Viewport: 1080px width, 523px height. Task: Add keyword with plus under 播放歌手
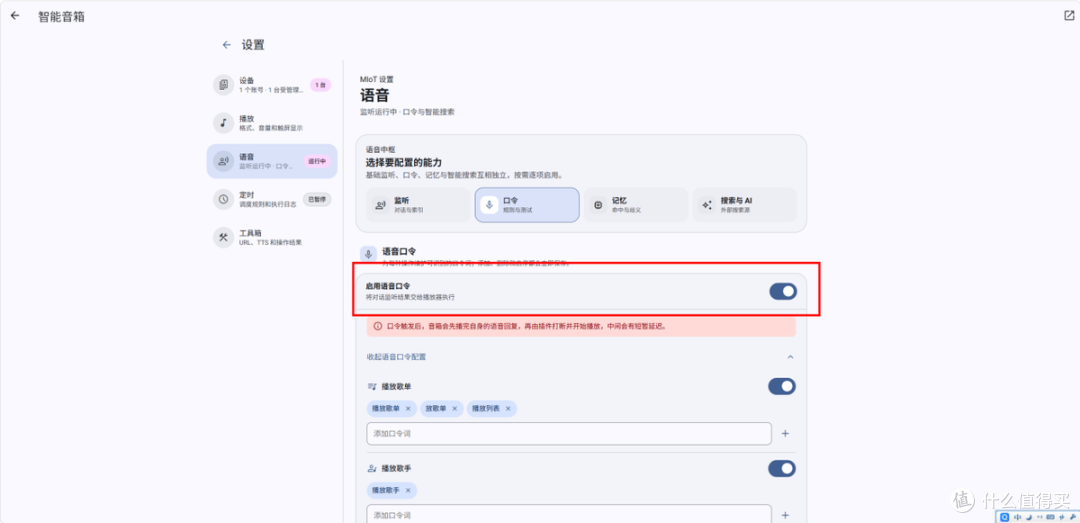[x=785, y=515]
